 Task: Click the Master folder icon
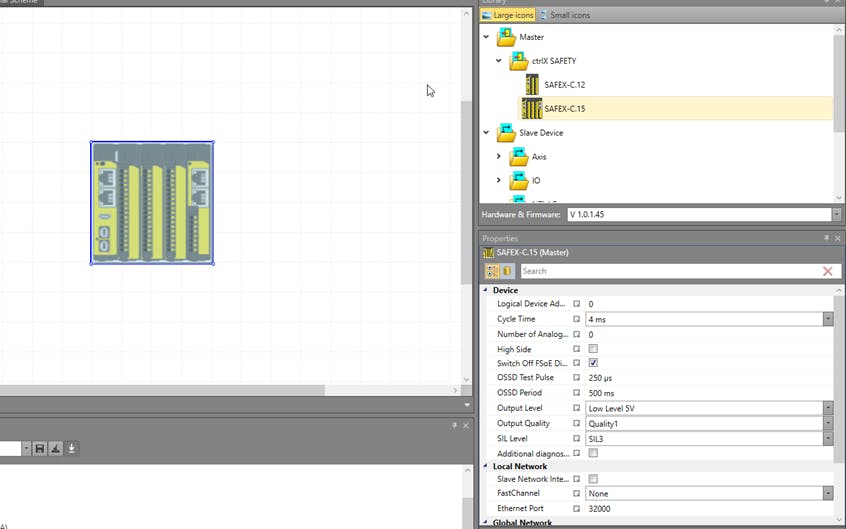[x=507, y=37]
